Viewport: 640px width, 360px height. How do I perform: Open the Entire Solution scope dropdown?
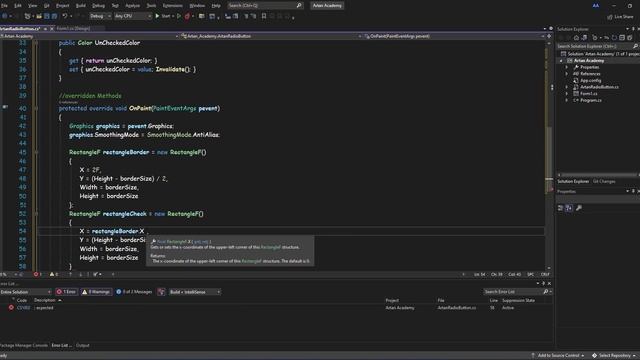(26, 292)
